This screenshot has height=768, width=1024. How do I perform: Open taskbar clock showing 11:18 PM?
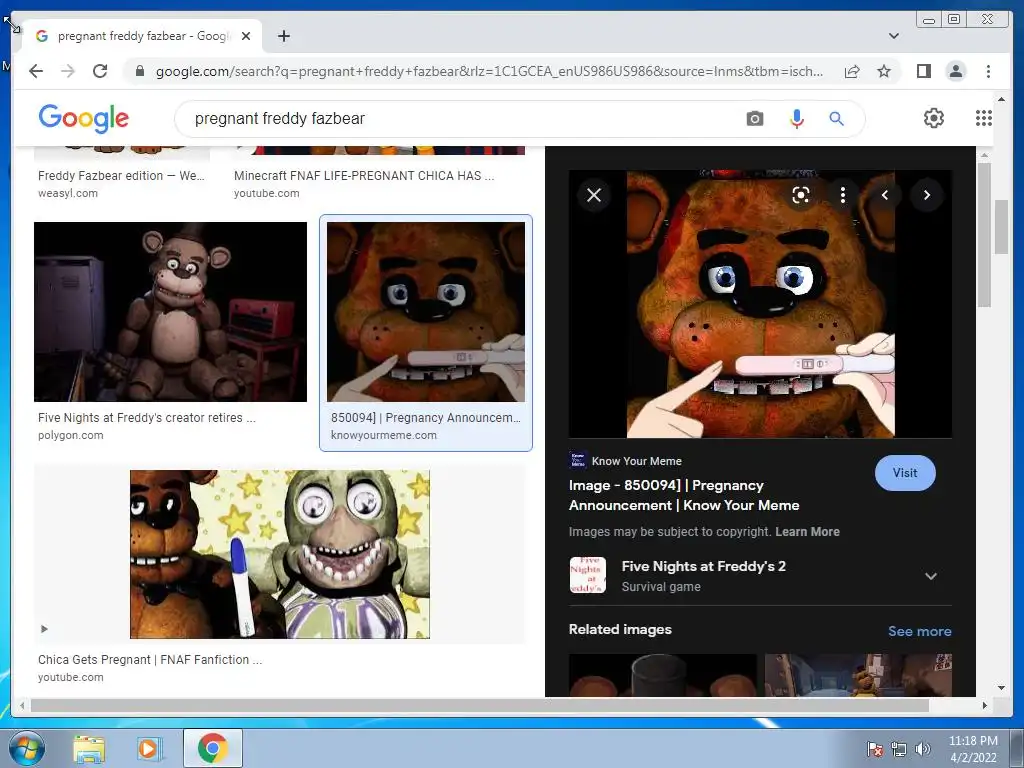point(972,749)
